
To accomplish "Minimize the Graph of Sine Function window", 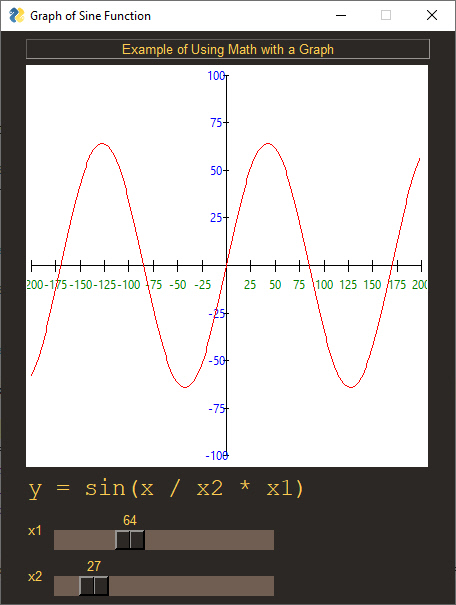I will click(341, 15).
